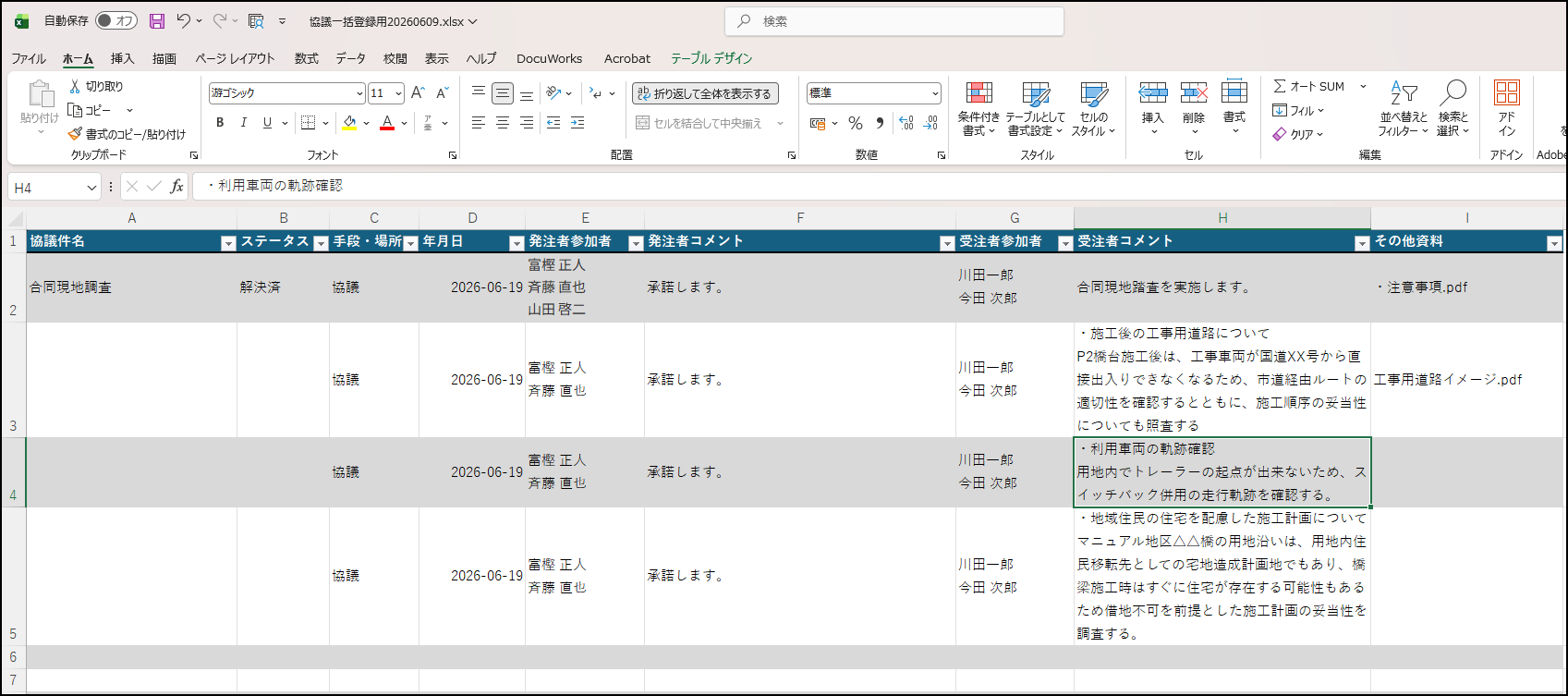This screenshot has height=696, width=1568.
Task: Click Merge and Center (セルを結合して中央揃え)
Action: (699, 123)
